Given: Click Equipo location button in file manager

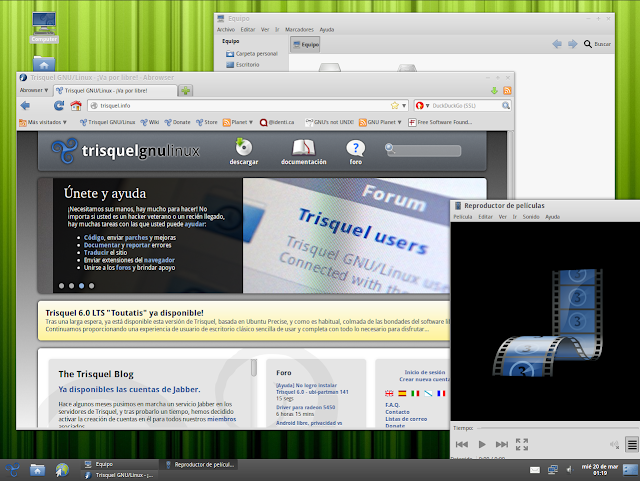Looking at the screenshot, I should tap(305, 45).
